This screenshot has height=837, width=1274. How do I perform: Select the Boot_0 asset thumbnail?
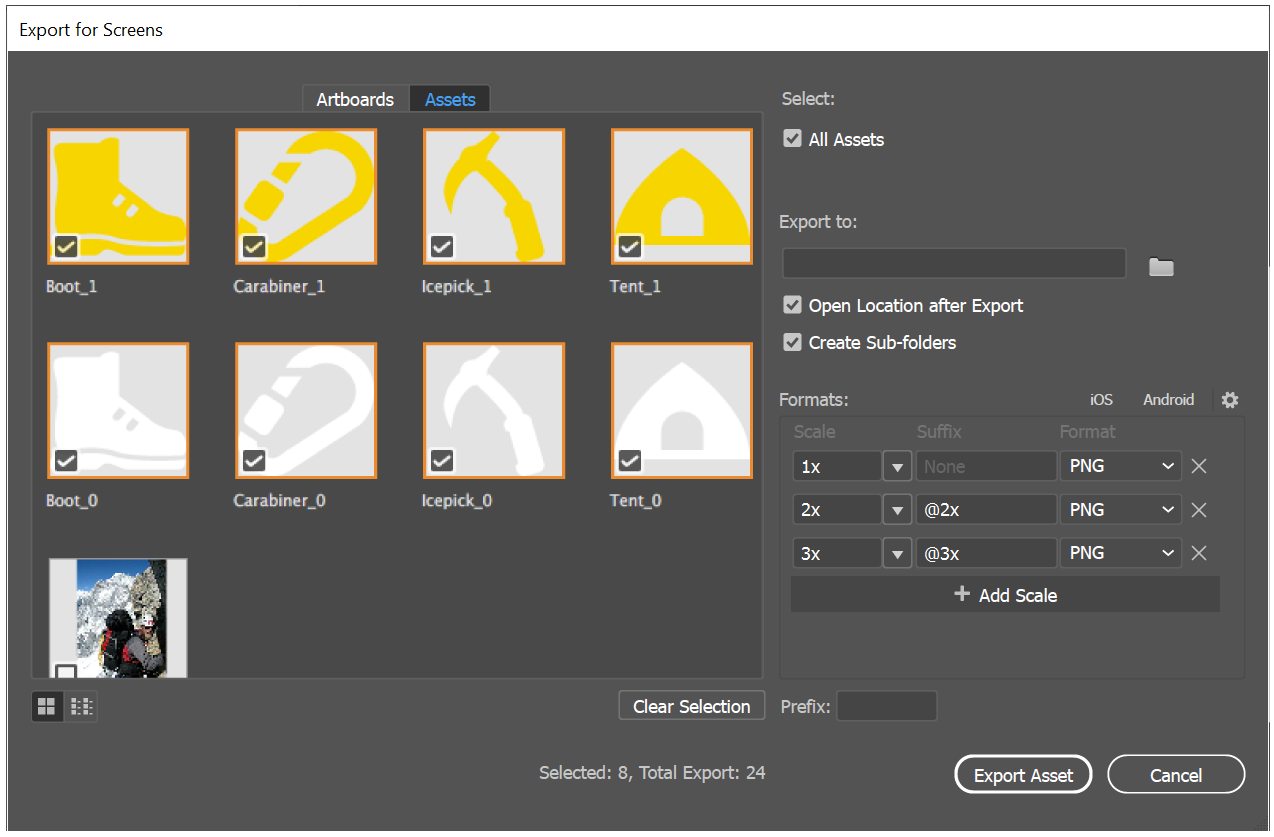tap(118, 411)
